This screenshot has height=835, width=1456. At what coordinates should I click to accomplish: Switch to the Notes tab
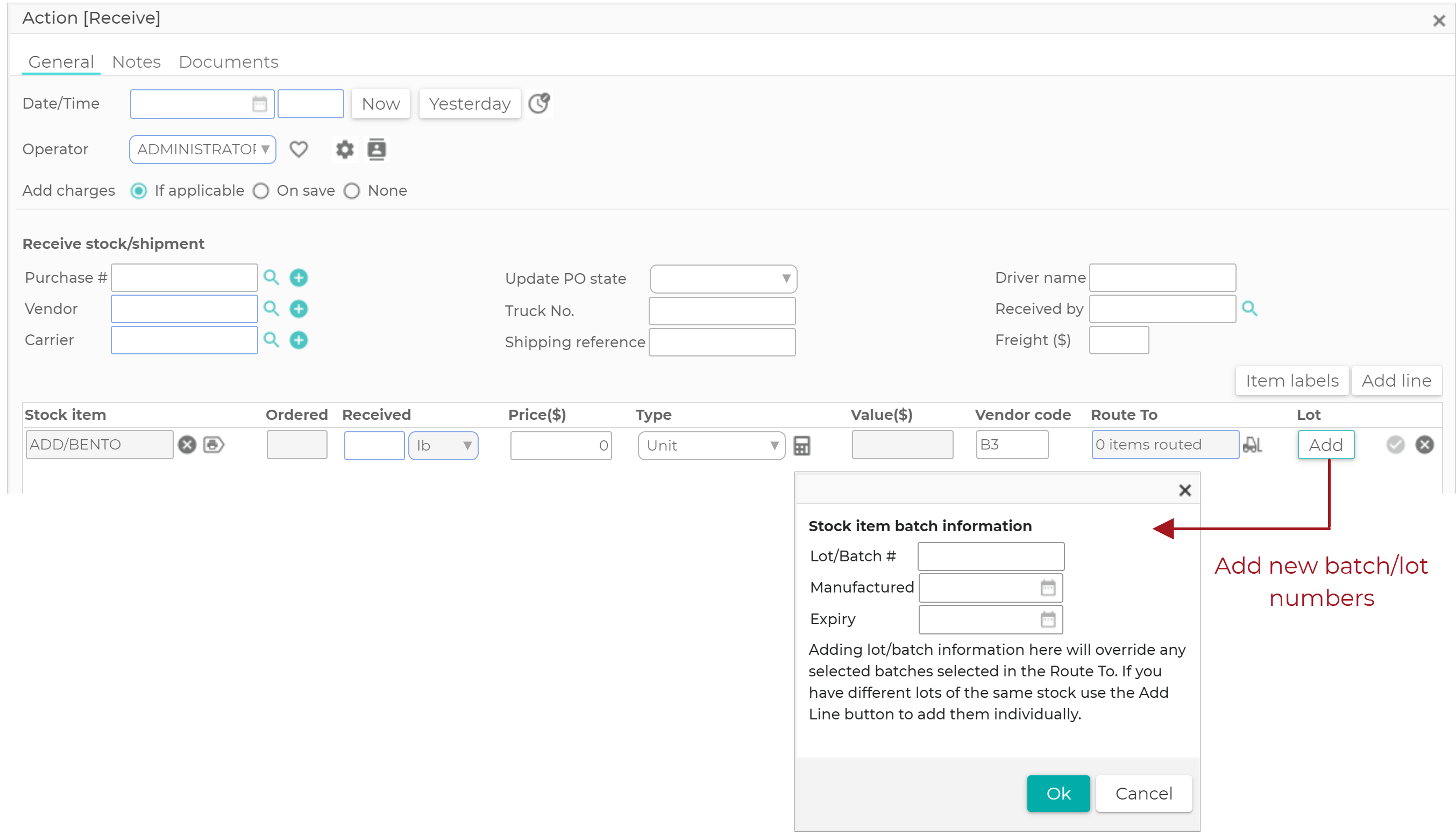point(136,61)
